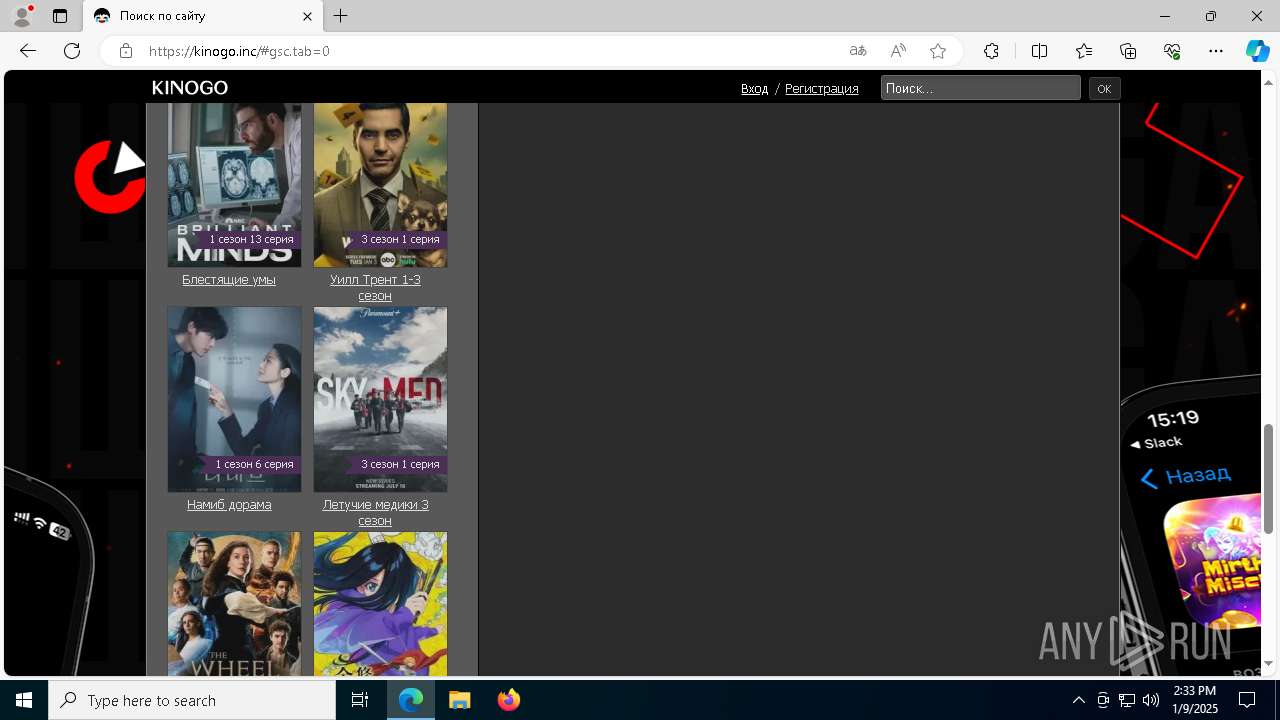Image resolution: width=1280 pixels, height=720 pixels.
Task: Click the taskbar search box
Action: [192, 700]
